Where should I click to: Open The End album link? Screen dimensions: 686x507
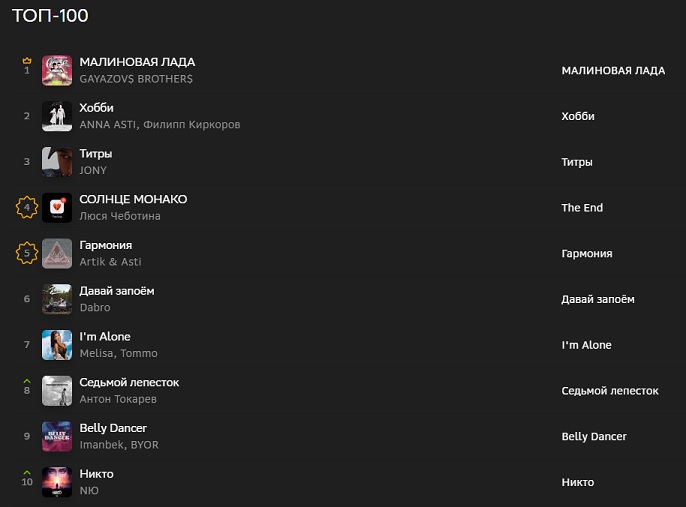(582, 208)
